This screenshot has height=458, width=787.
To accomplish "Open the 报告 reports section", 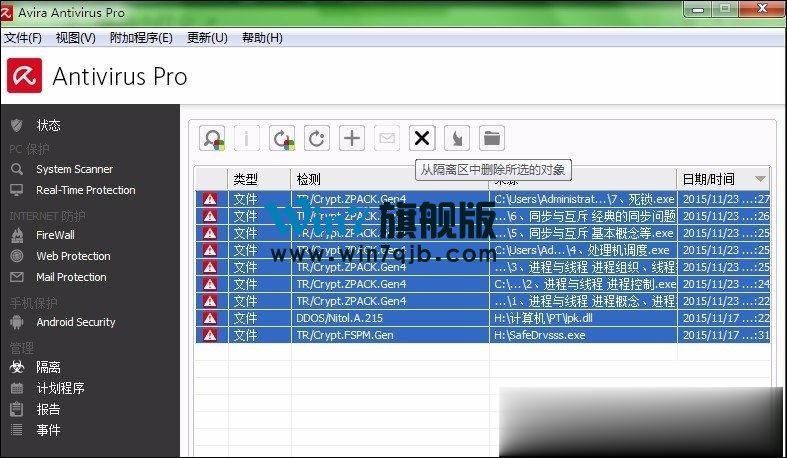I will [x=48, y=409].
